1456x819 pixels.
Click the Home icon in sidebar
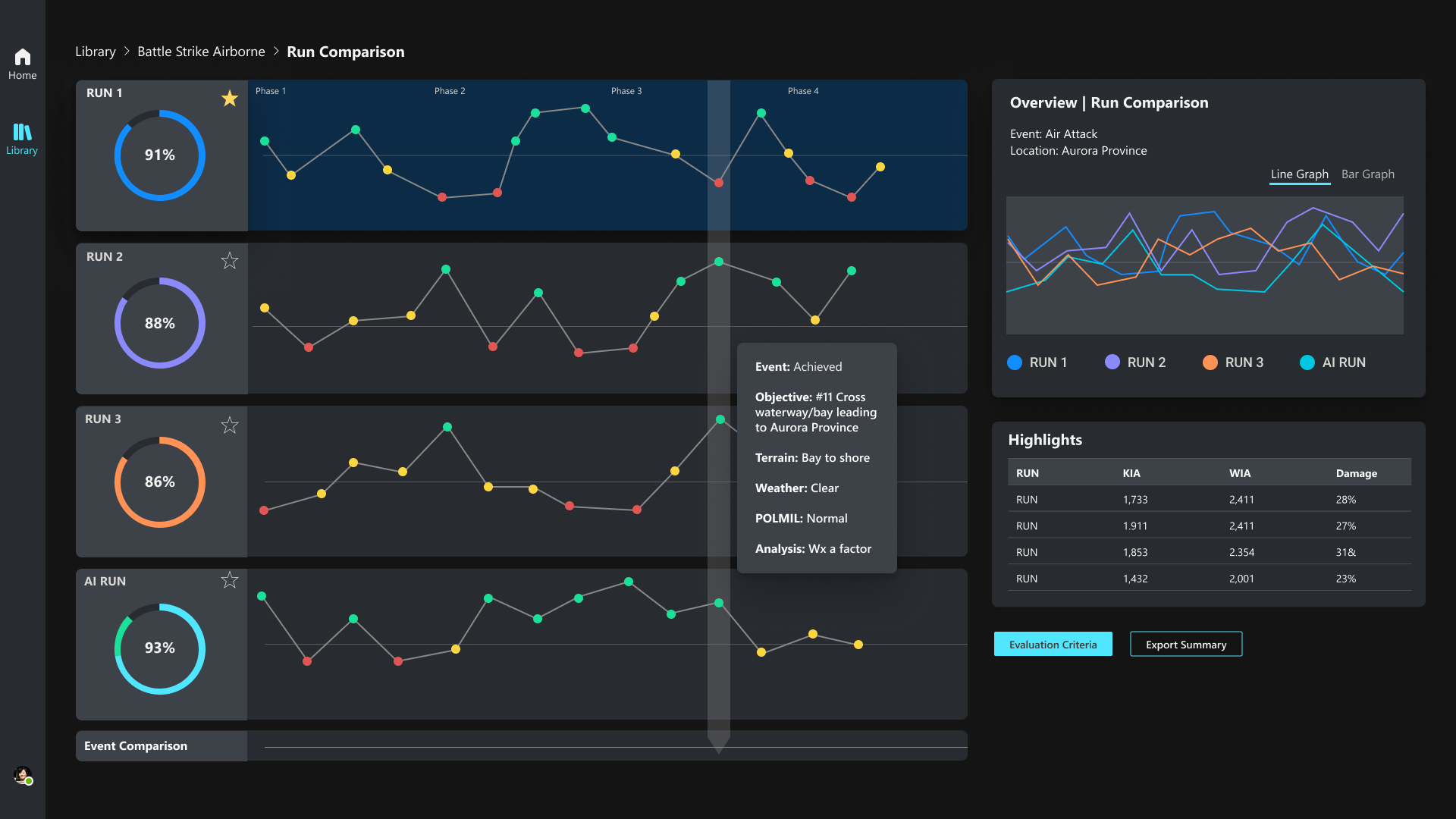[x=23, y=58]
